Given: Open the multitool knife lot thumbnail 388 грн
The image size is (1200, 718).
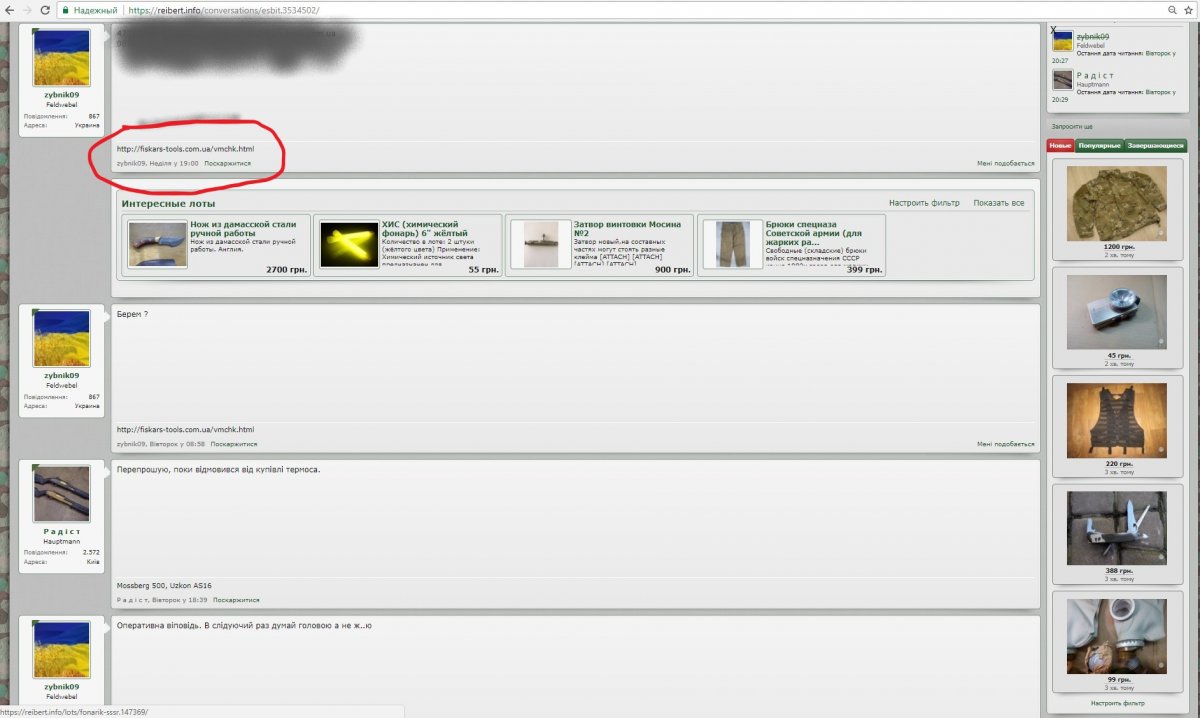Looking at the screenshot, I should (1117, 528).
